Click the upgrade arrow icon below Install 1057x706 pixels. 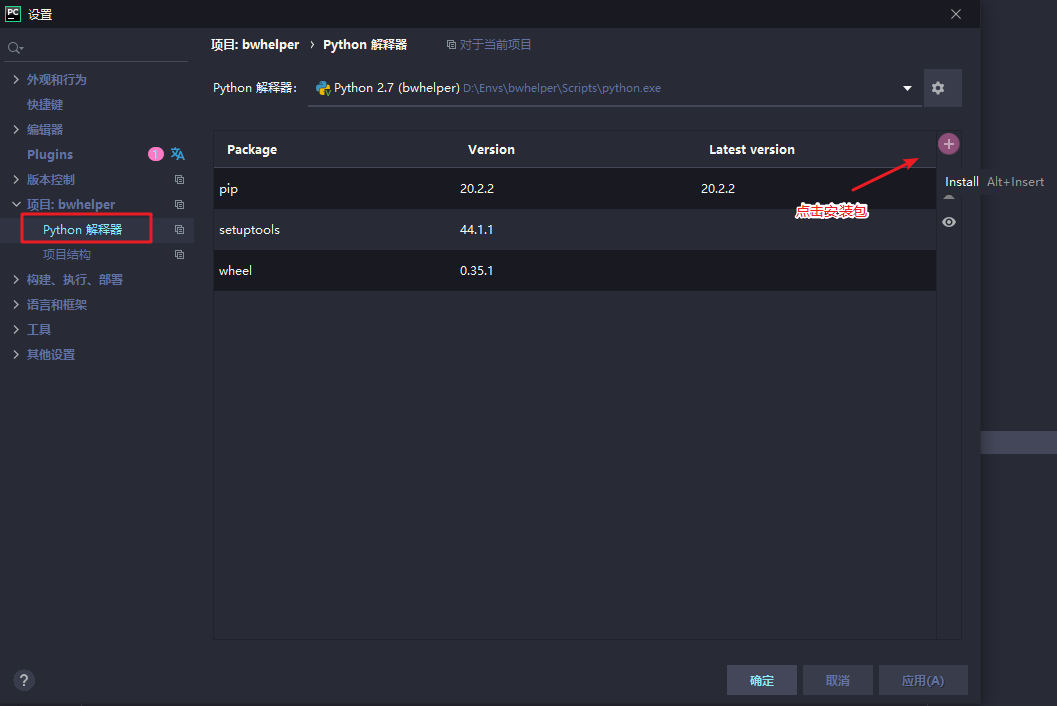click(949, 199)
